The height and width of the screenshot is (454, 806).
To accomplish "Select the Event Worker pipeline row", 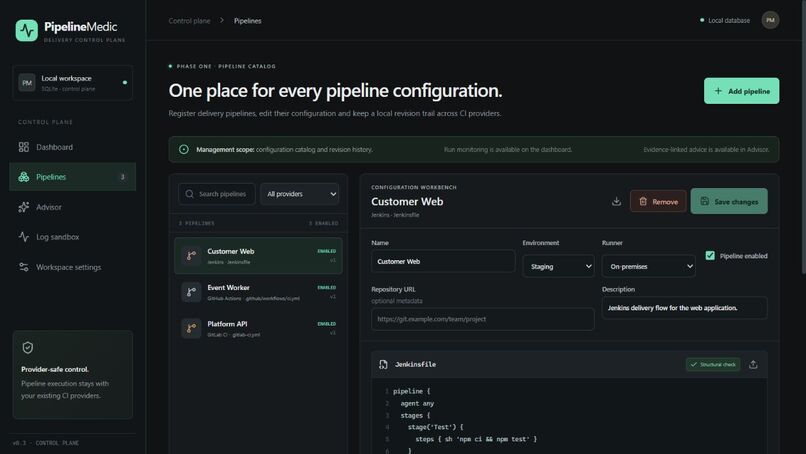I will (x=259, y=292).
